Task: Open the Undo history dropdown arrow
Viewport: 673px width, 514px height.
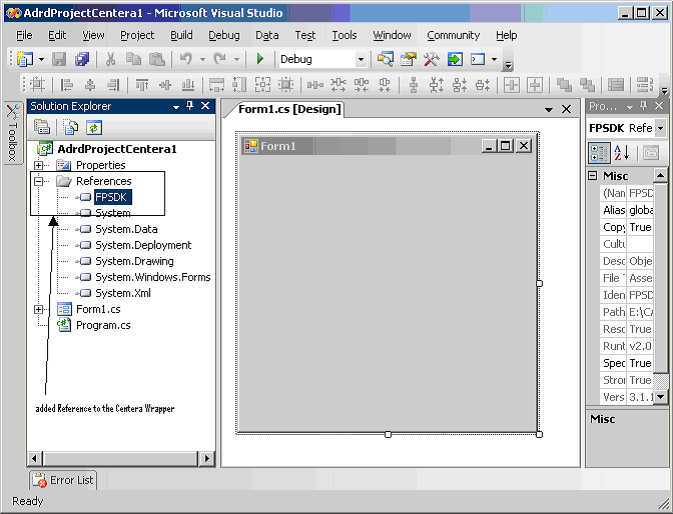Action: coord(202,59)
